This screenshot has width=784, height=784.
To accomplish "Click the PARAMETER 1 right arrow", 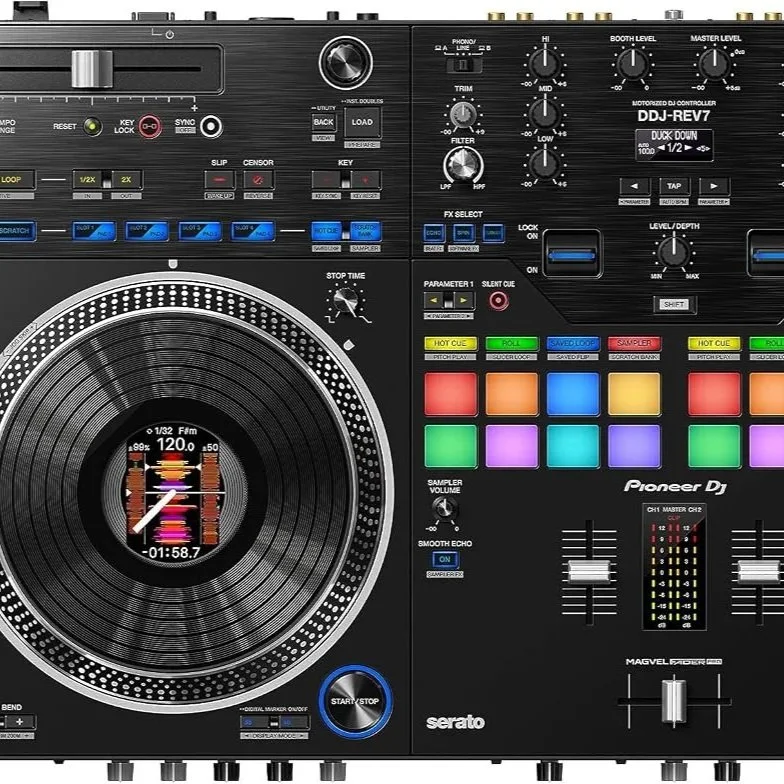I will click(464, 300).
